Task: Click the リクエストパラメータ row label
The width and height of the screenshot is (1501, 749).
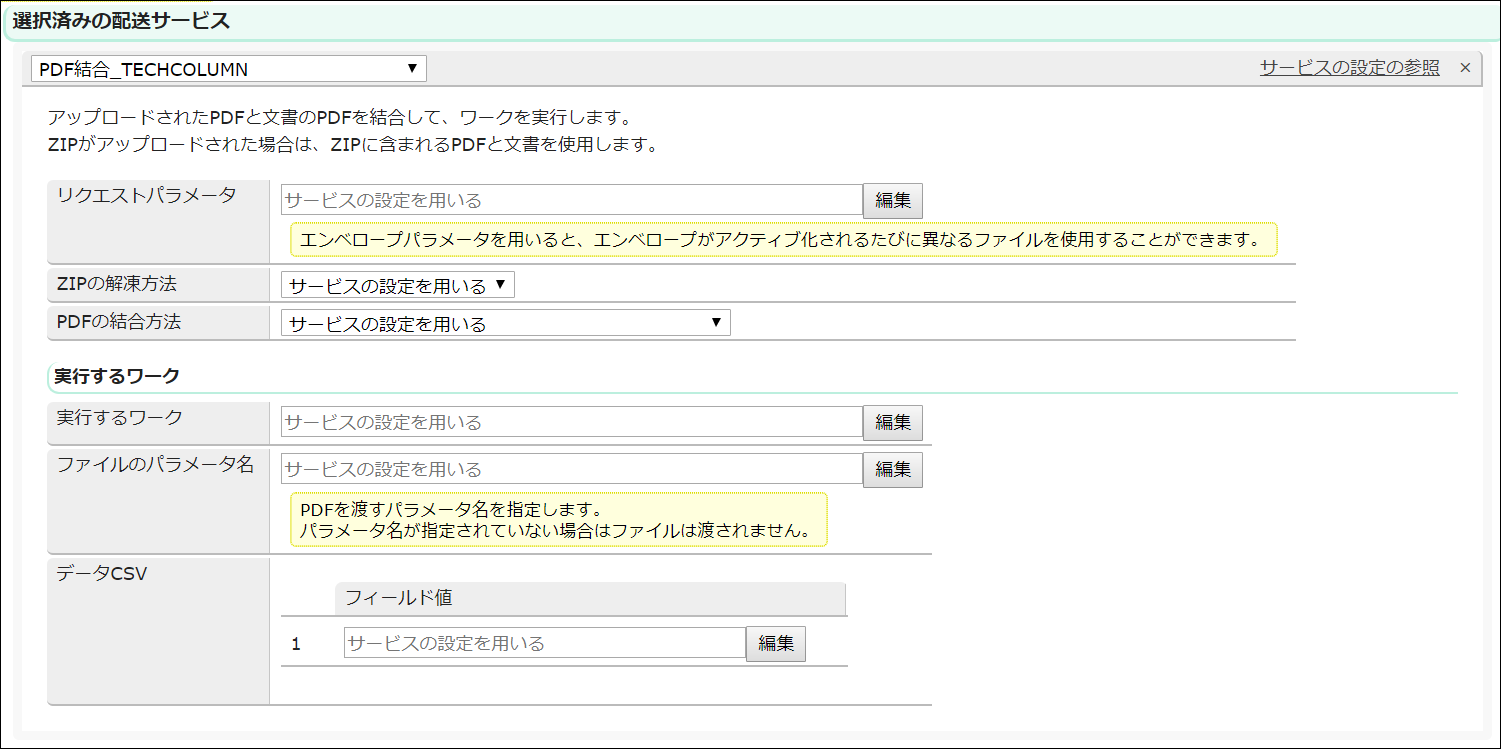Action: [147, 196]
